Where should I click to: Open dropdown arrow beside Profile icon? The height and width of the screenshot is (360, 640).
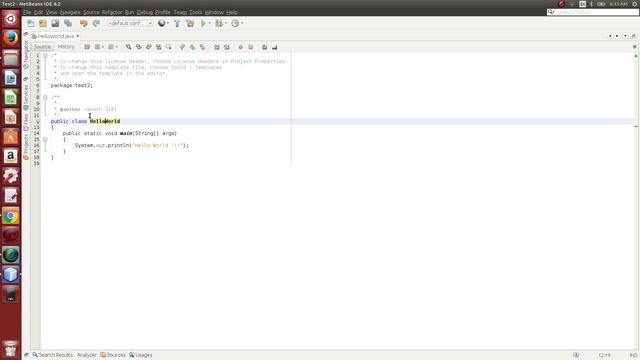(x=242, y=23)
